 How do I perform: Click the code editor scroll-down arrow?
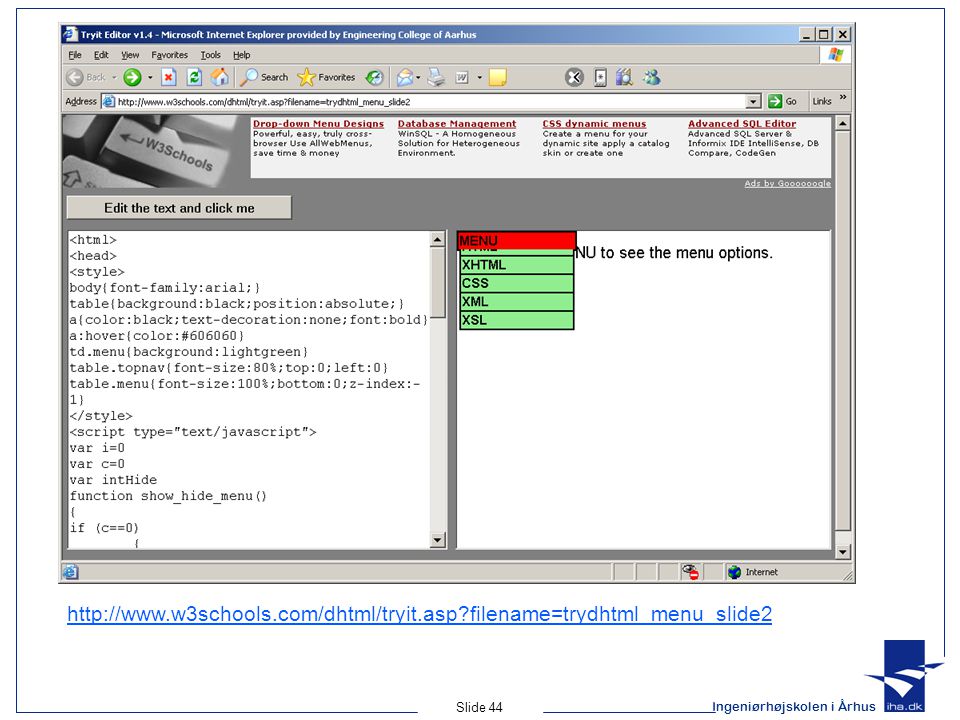coord(437,540)
